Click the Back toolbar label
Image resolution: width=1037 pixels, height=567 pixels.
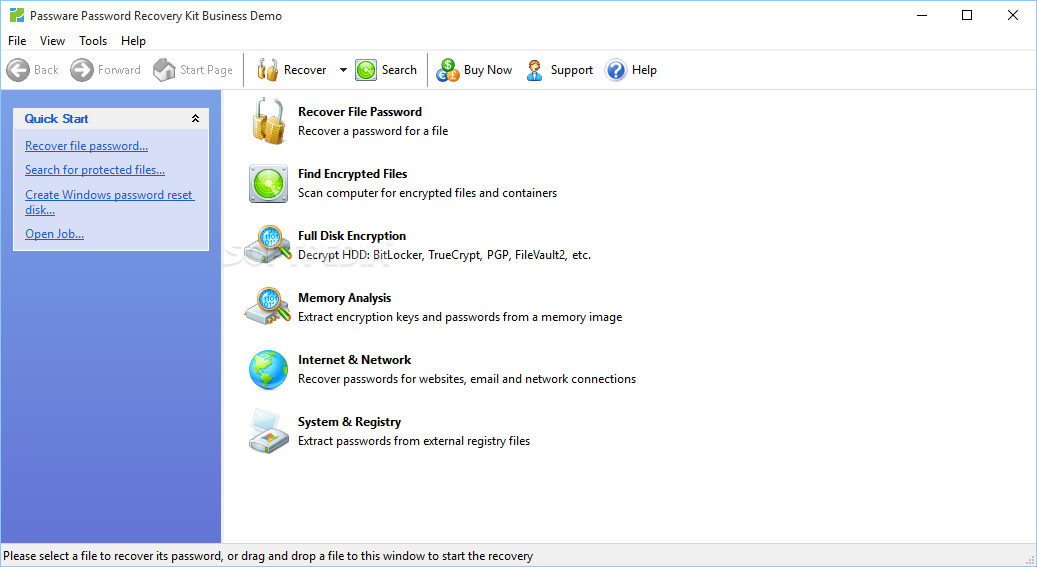tap(46, 69)
